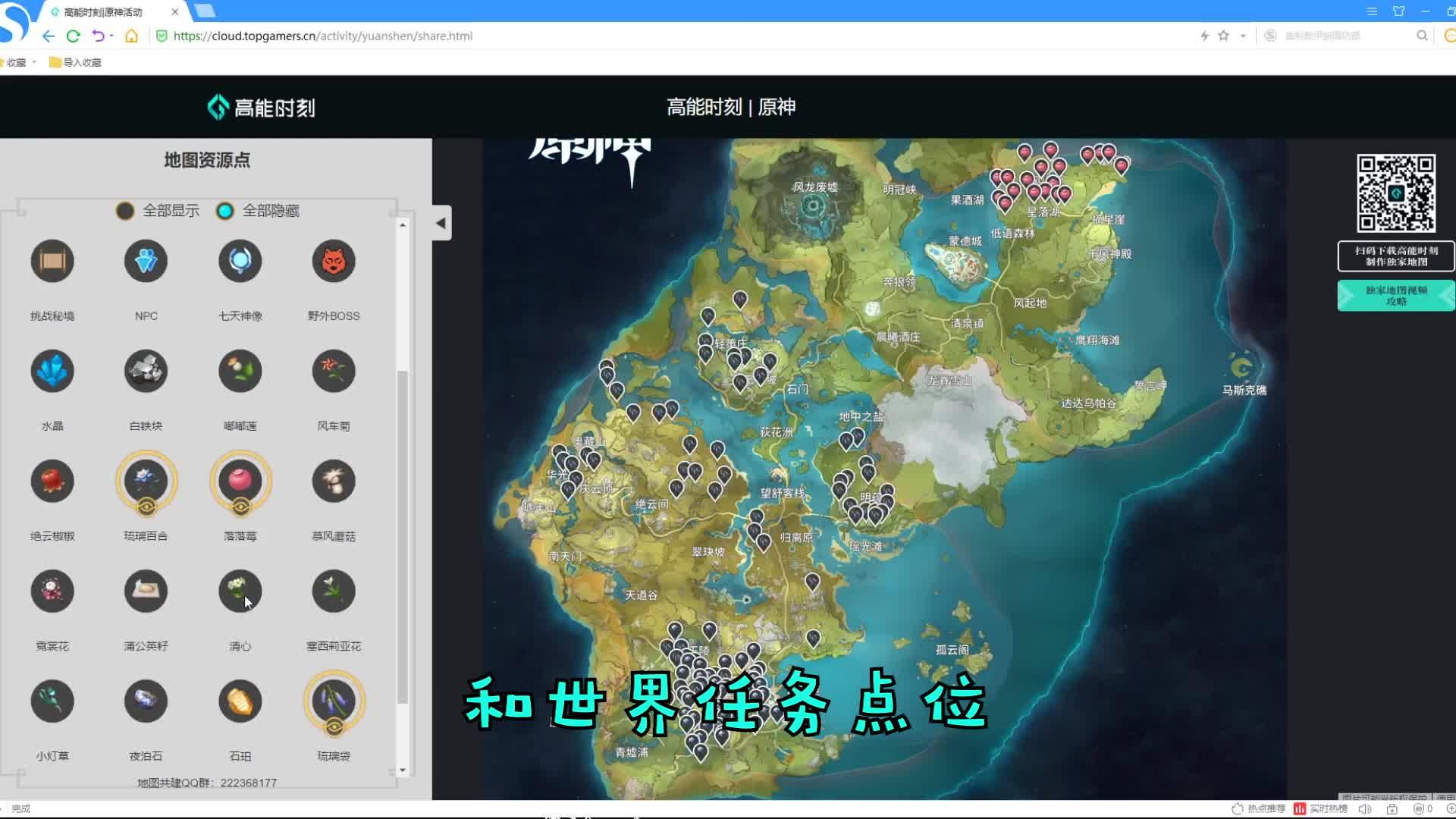Open the 独家地图视频攻略 guide link
Viewport: 1456px width, 819px height.
tap(1395, 295)
